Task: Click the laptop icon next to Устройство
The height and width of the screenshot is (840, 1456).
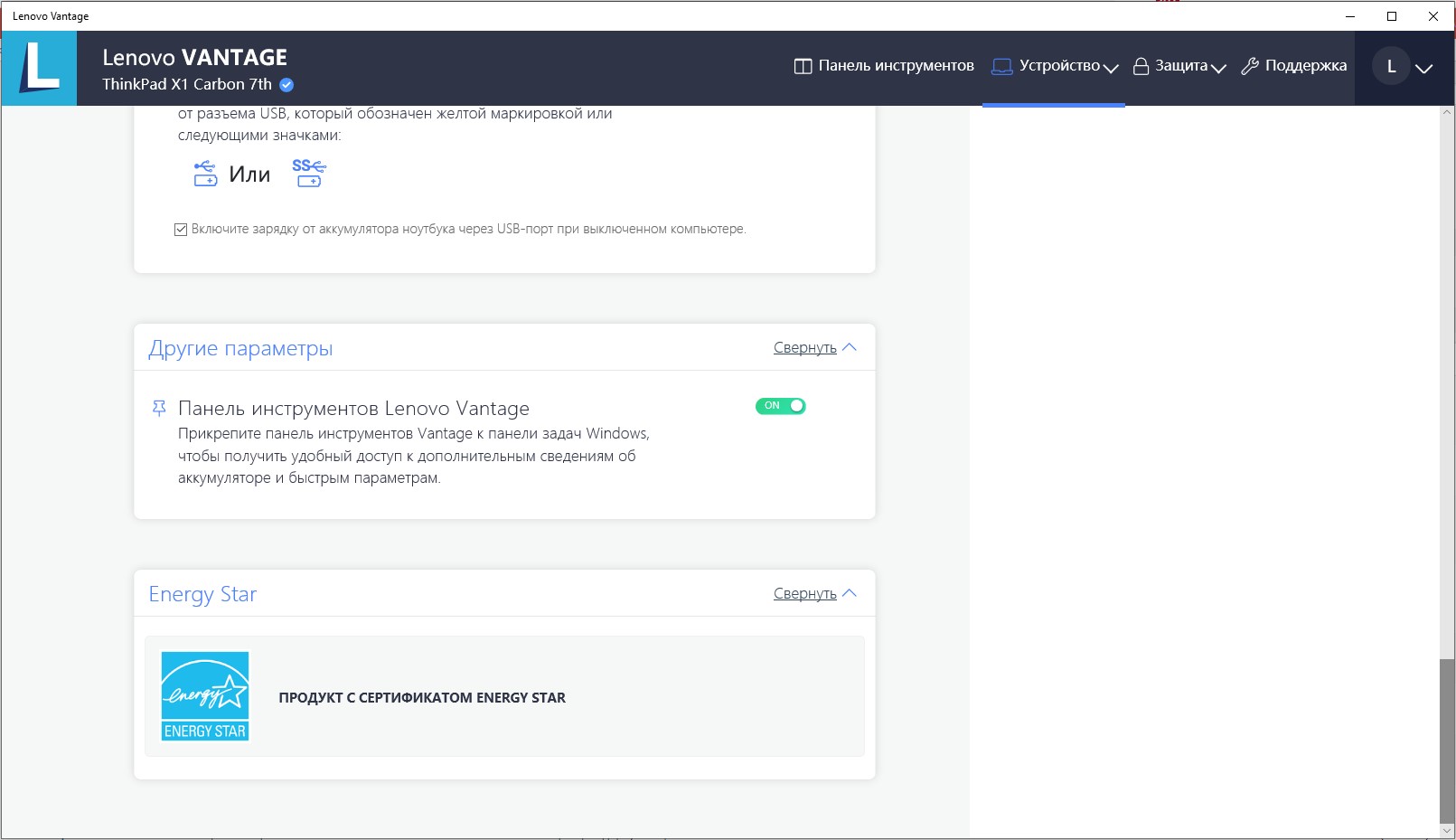Action: [x=1001, y=66]
